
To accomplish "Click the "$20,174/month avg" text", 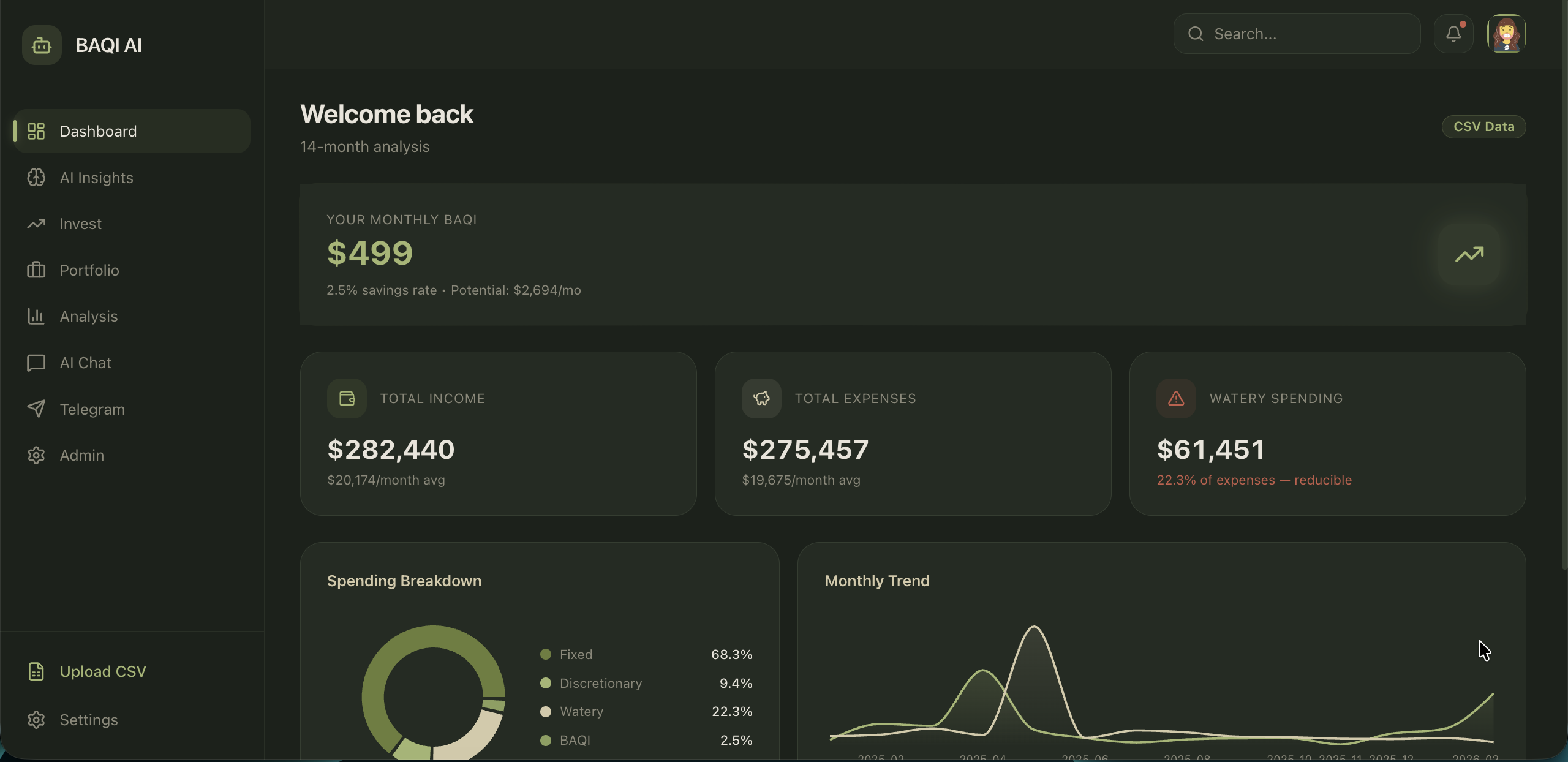I will 386,480.
